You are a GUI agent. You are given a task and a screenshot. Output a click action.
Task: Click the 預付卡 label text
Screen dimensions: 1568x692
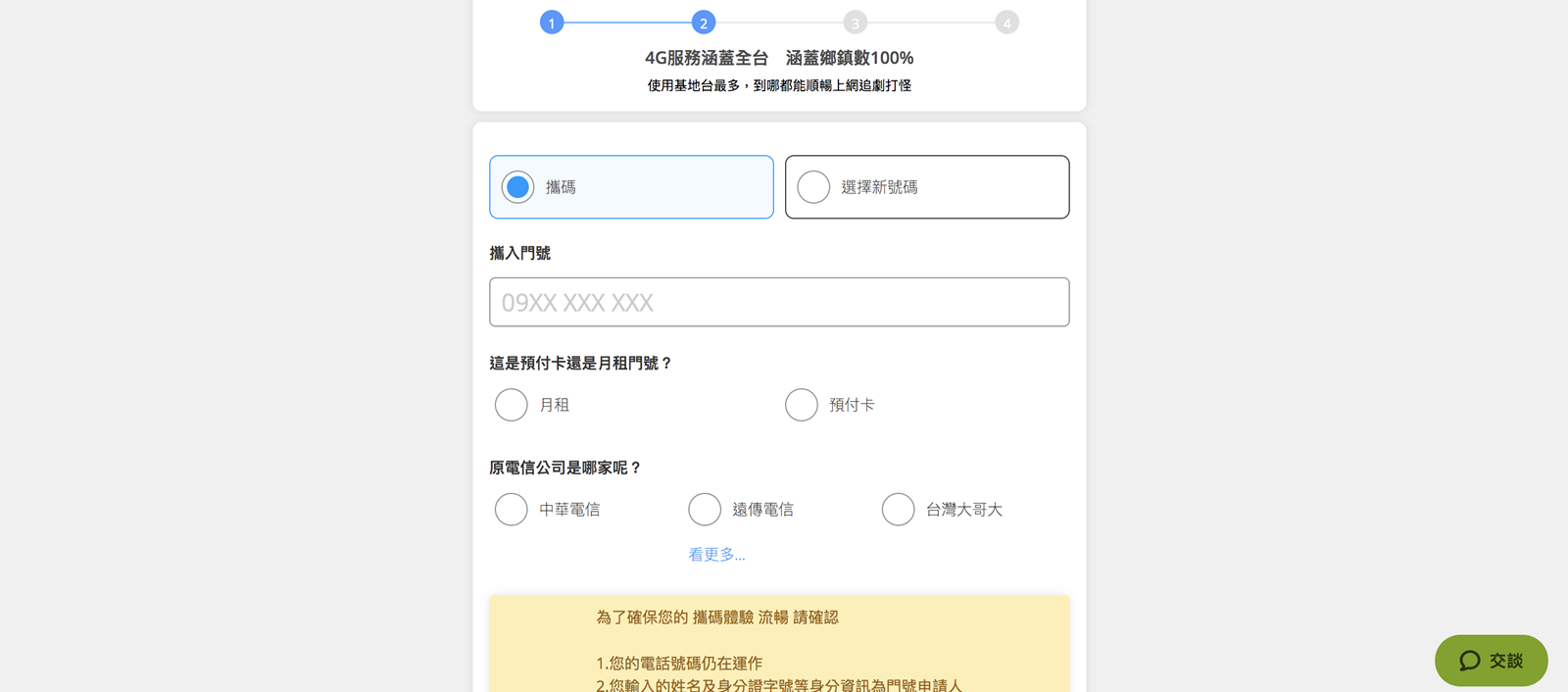pyautogui.click(x=852, y=405)
